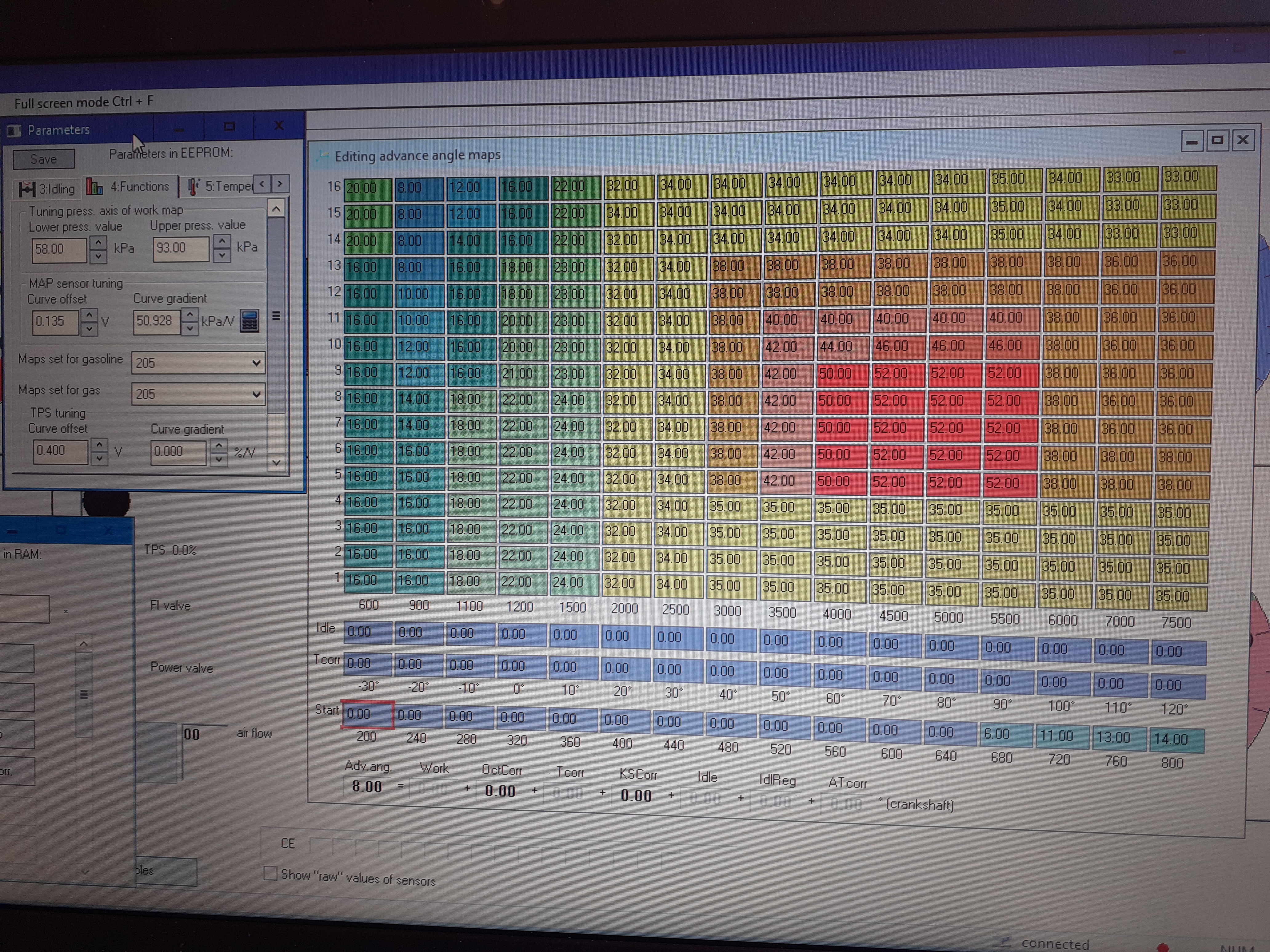Click the Save button
The width and height of the screenshot is (1270, 952).
point(44,159)
